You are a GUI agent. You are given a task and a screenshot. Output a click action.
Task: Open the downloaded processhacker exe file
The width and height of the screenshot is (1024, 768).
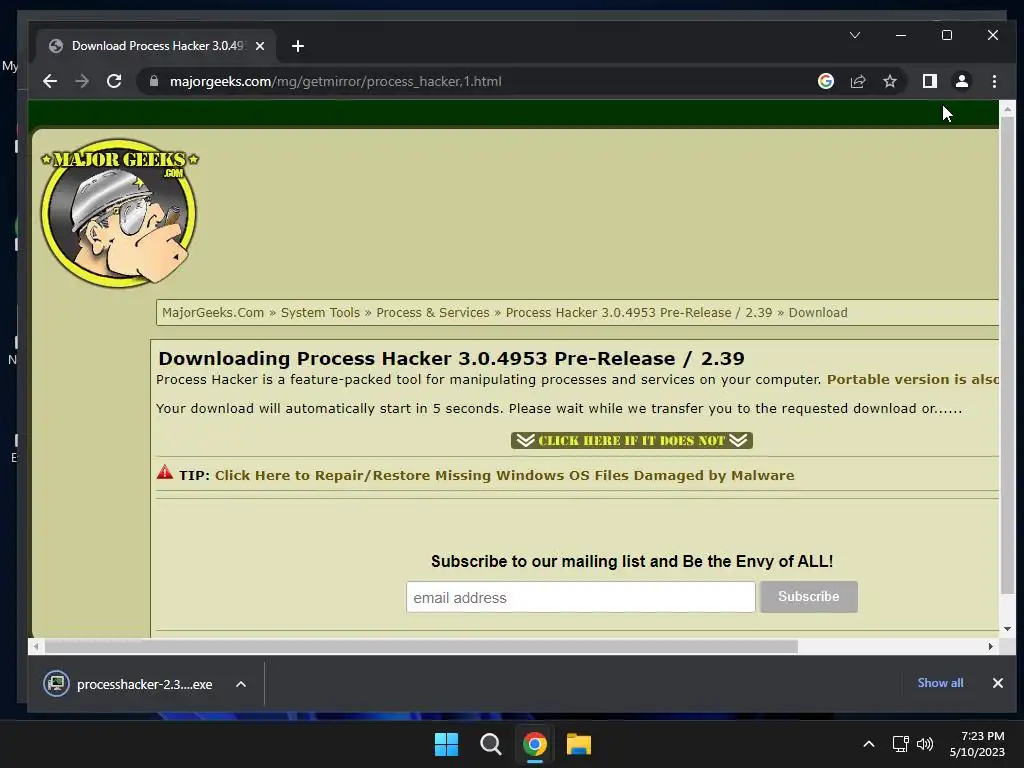pyautogui.click(x=144, y=684)
